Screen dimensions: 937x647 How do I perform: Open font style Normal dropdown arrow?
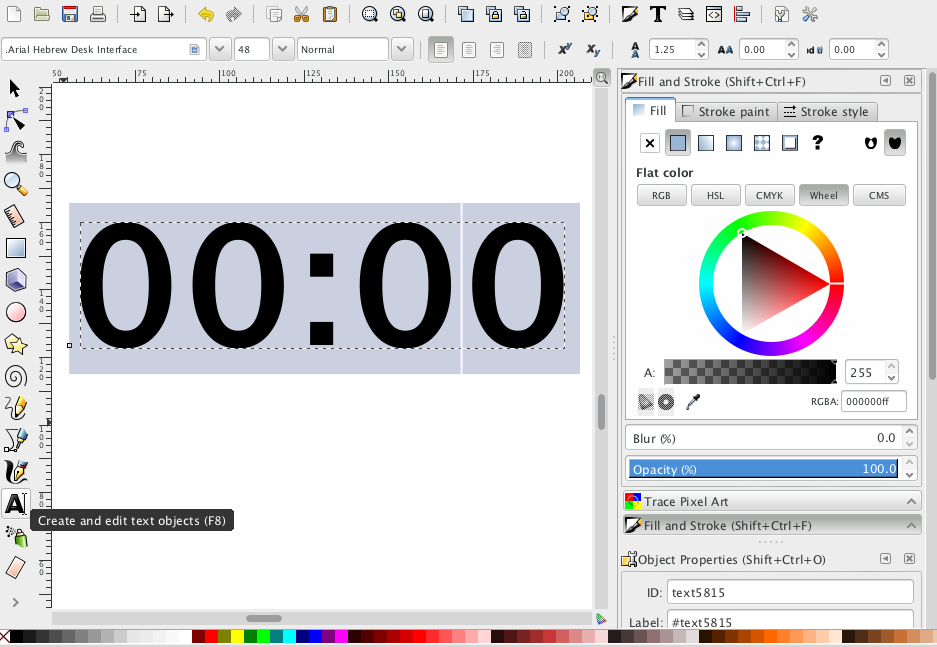tap(402, 49)
